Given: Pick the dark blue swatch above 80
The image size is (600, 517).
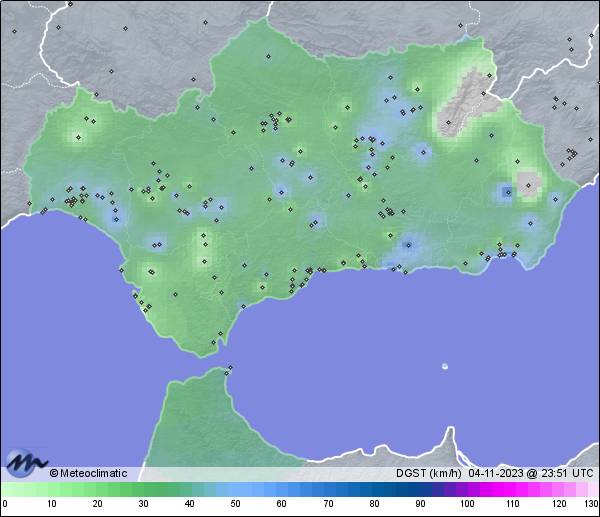Looking at the screenshot, I should tap(373, 489).
